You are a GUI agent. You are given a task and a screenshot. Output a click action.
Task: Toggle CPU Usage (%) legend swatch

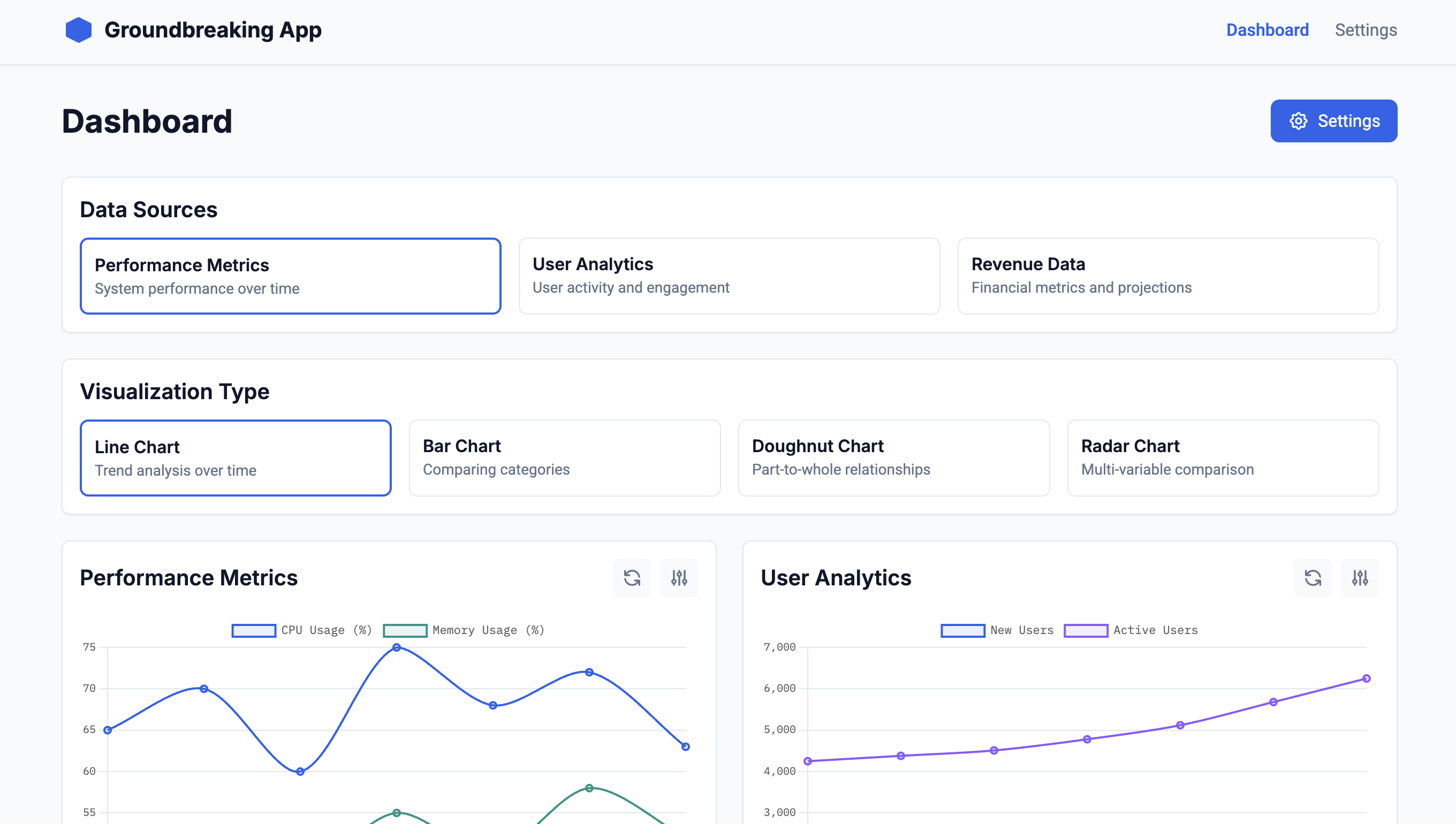[254, 630]
